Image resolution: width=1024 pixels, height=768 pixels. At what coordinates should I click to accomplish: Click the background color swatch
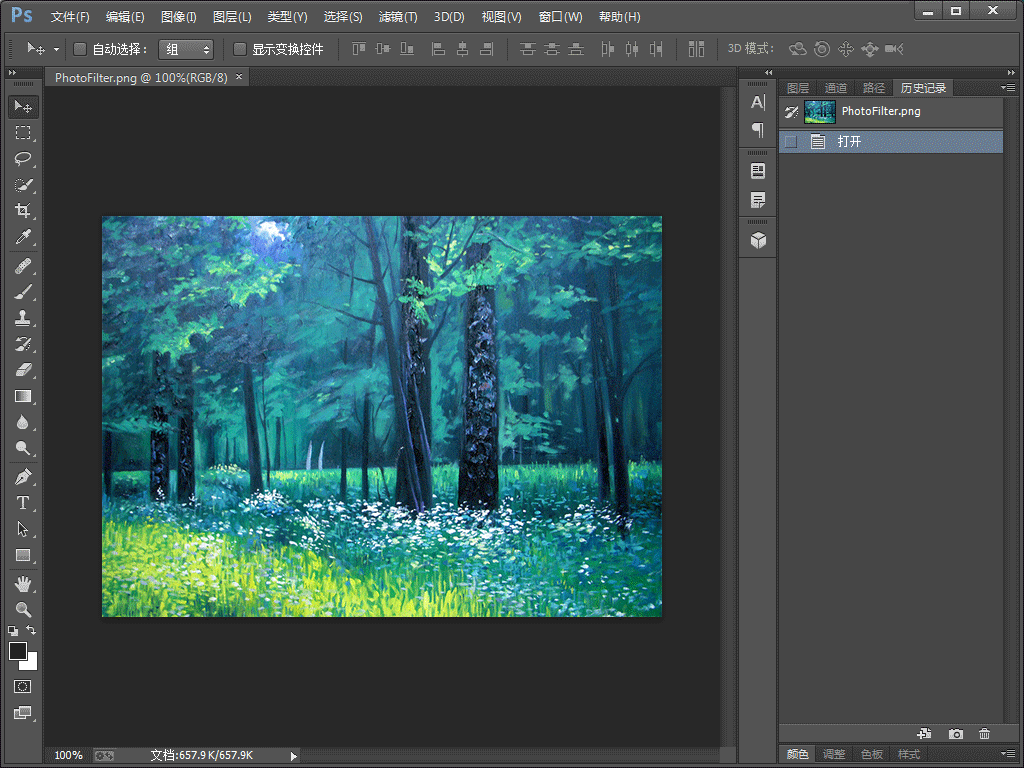pyautogui.click(x=31, y=664)
